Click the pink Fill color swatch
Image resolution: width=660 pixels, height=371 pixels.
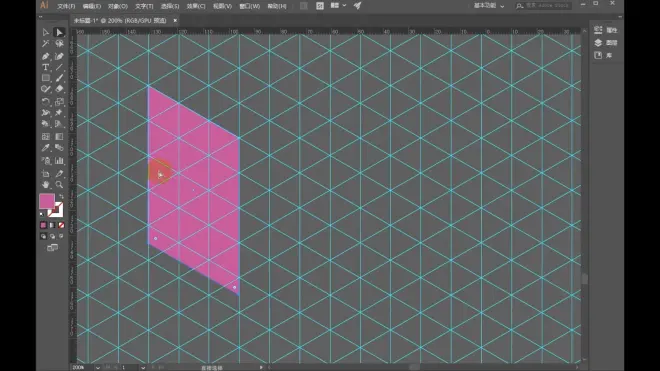[46, 201]
